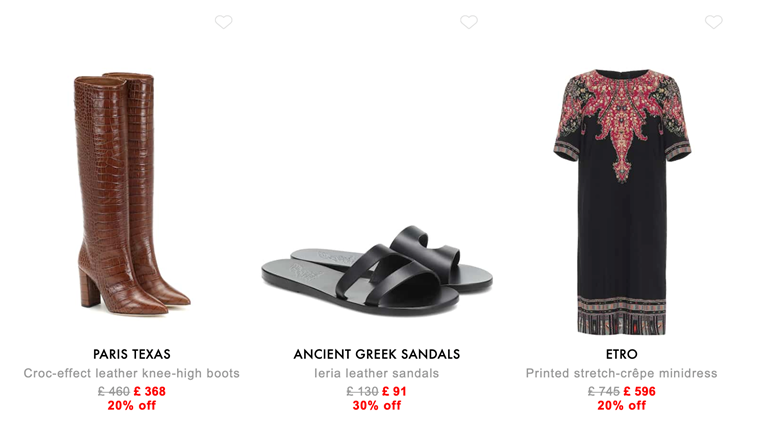The height and width of the screenshot is (426, 760).
Task: Click the crossed-out £ 460 original price
Action: pos(114,391)
